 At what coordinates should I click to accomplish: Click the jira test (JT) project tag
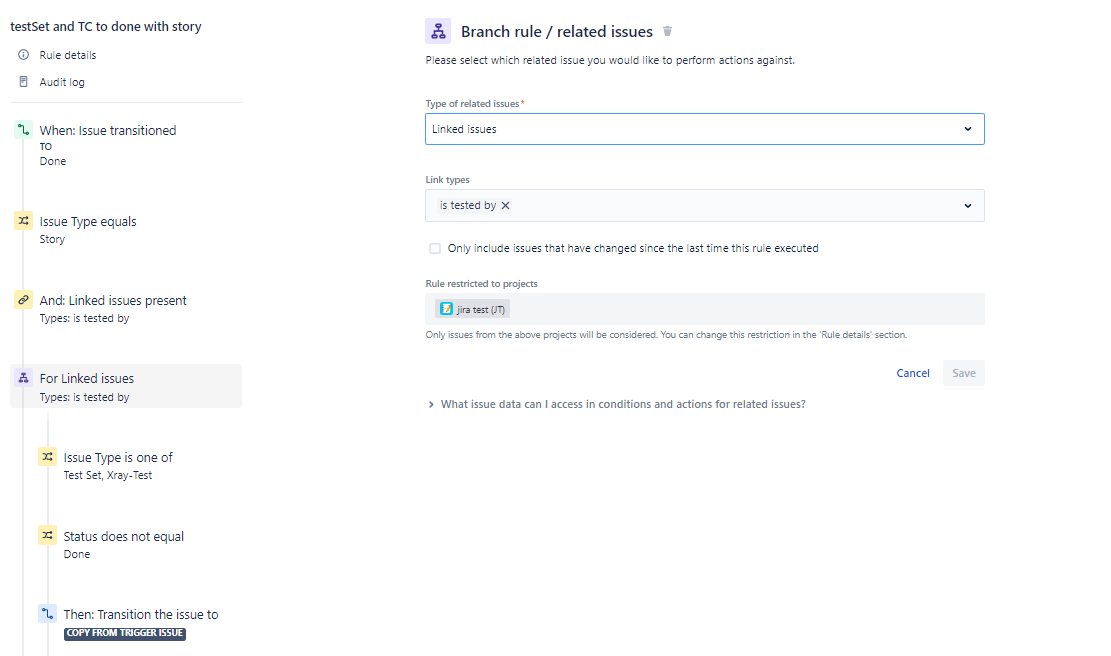click(473, 310)
